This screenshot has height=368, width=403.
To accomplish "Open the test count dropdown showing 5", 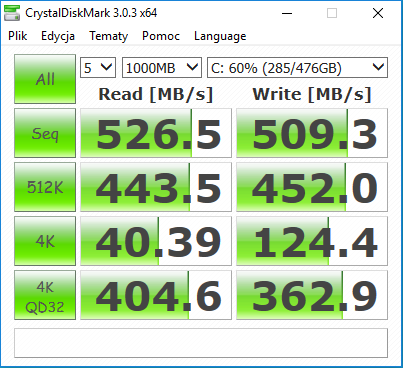I will click(98, 68).
